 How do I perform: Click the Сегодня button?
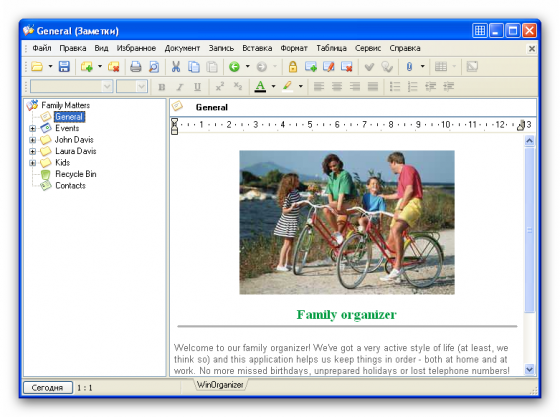pyautogui.click(x=48, y=388)
